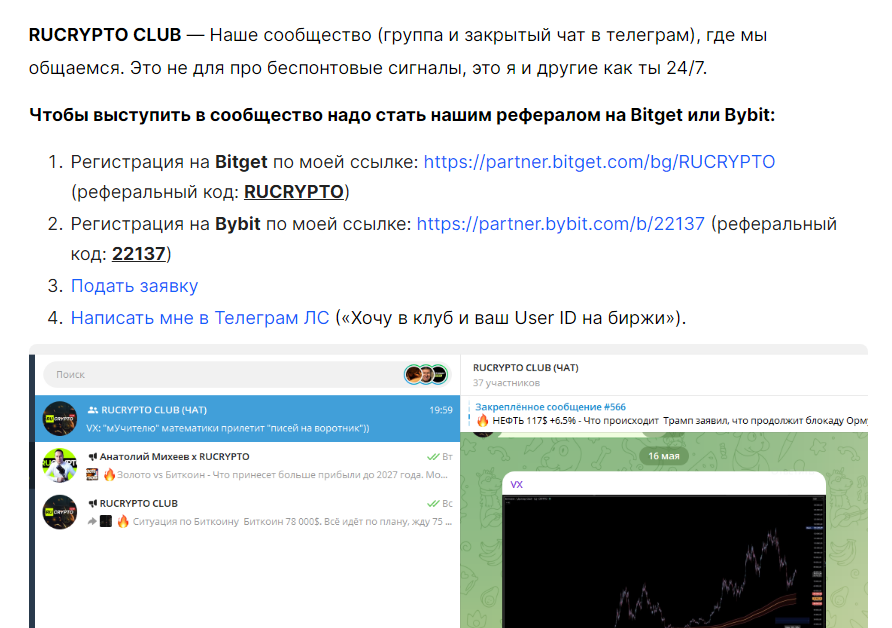
Task: Click RUCRYPTO CLUB (ЧАТ) avatar in chat list
Action: 60,419
